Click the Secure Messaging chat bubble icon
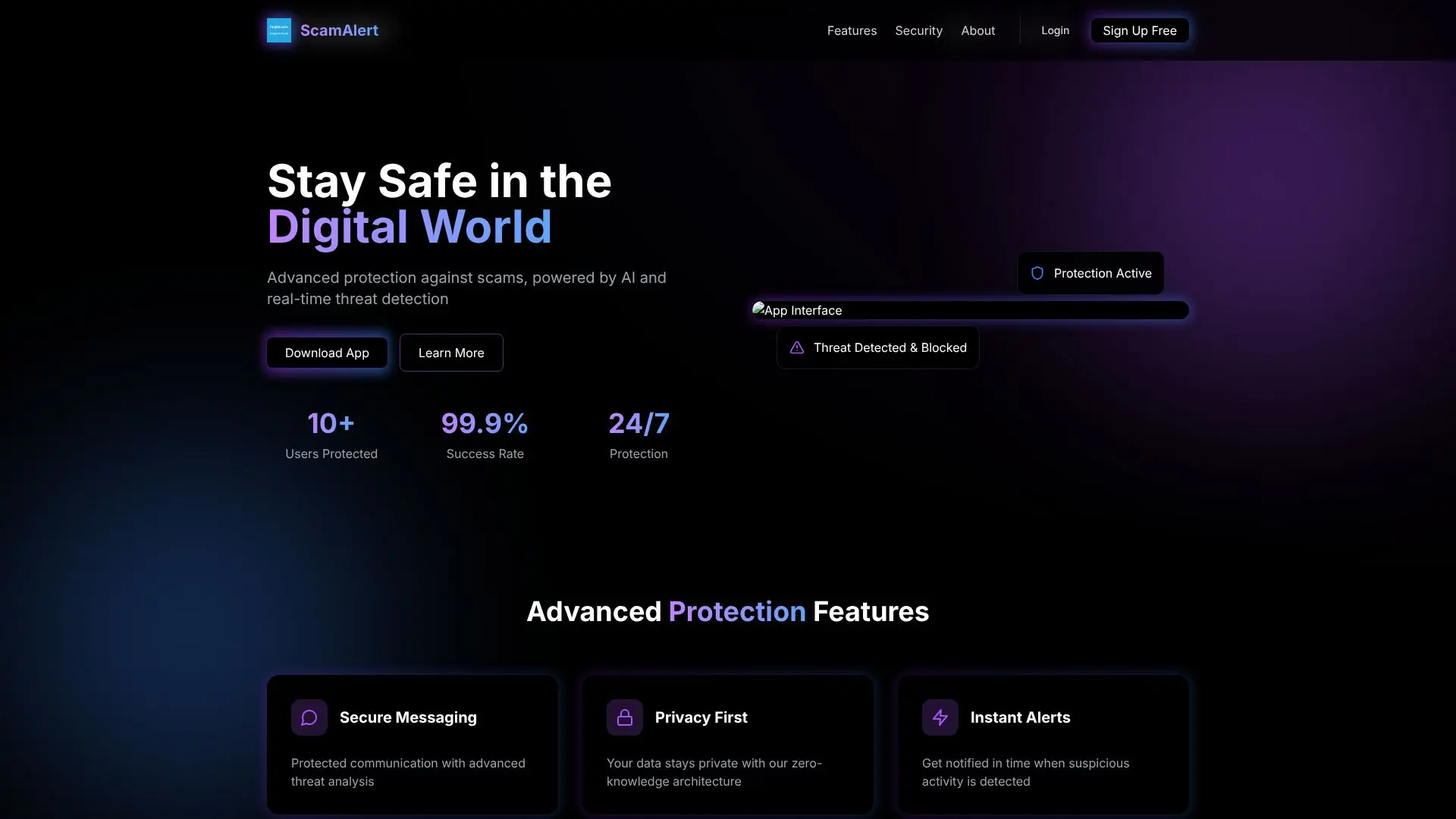This screenshot has height=819, width=1456. 309,717
